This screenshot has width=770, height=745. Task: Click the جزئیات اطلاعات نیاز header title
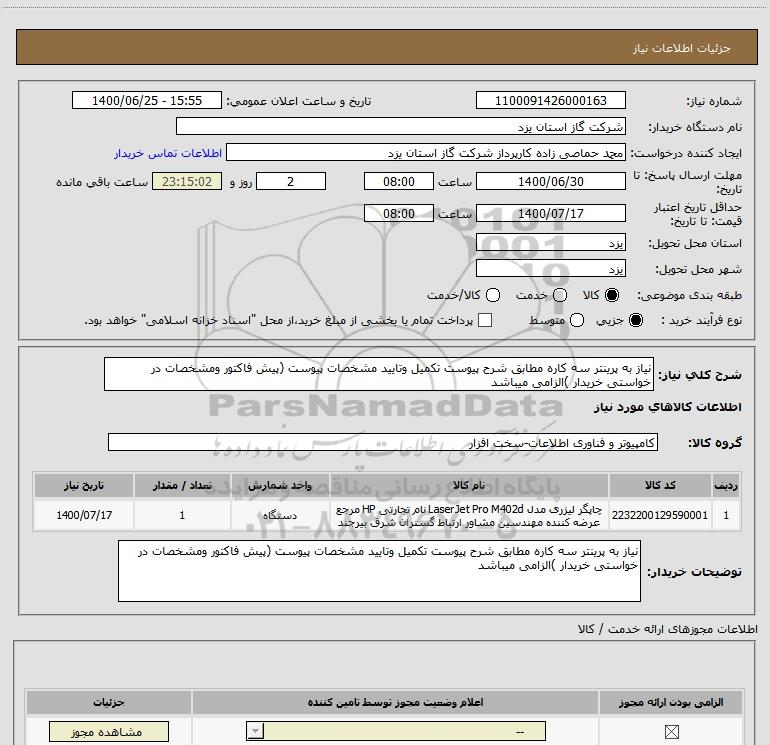point(681,48)
